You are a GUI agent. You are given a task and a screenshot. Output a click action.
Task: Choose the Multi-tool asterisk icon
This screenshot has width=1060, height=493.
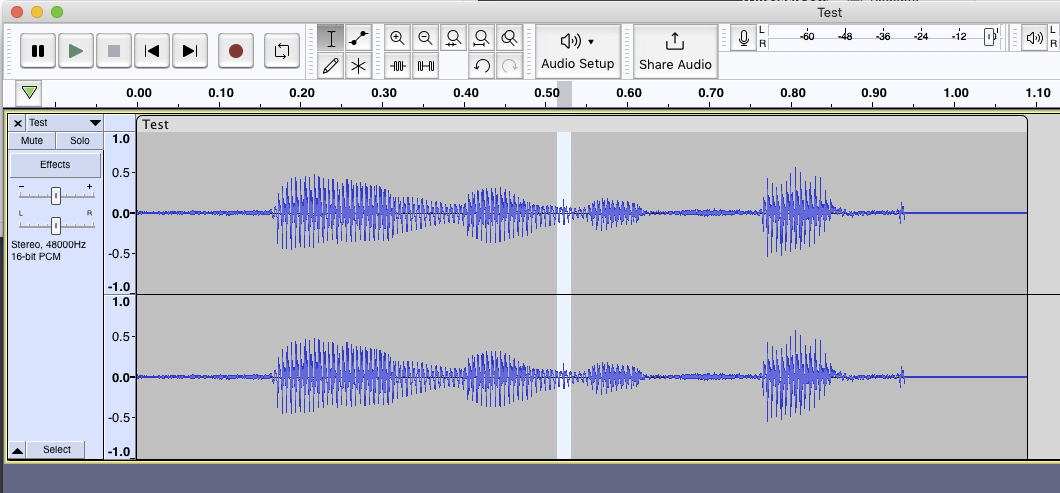(x=359, y=66)
